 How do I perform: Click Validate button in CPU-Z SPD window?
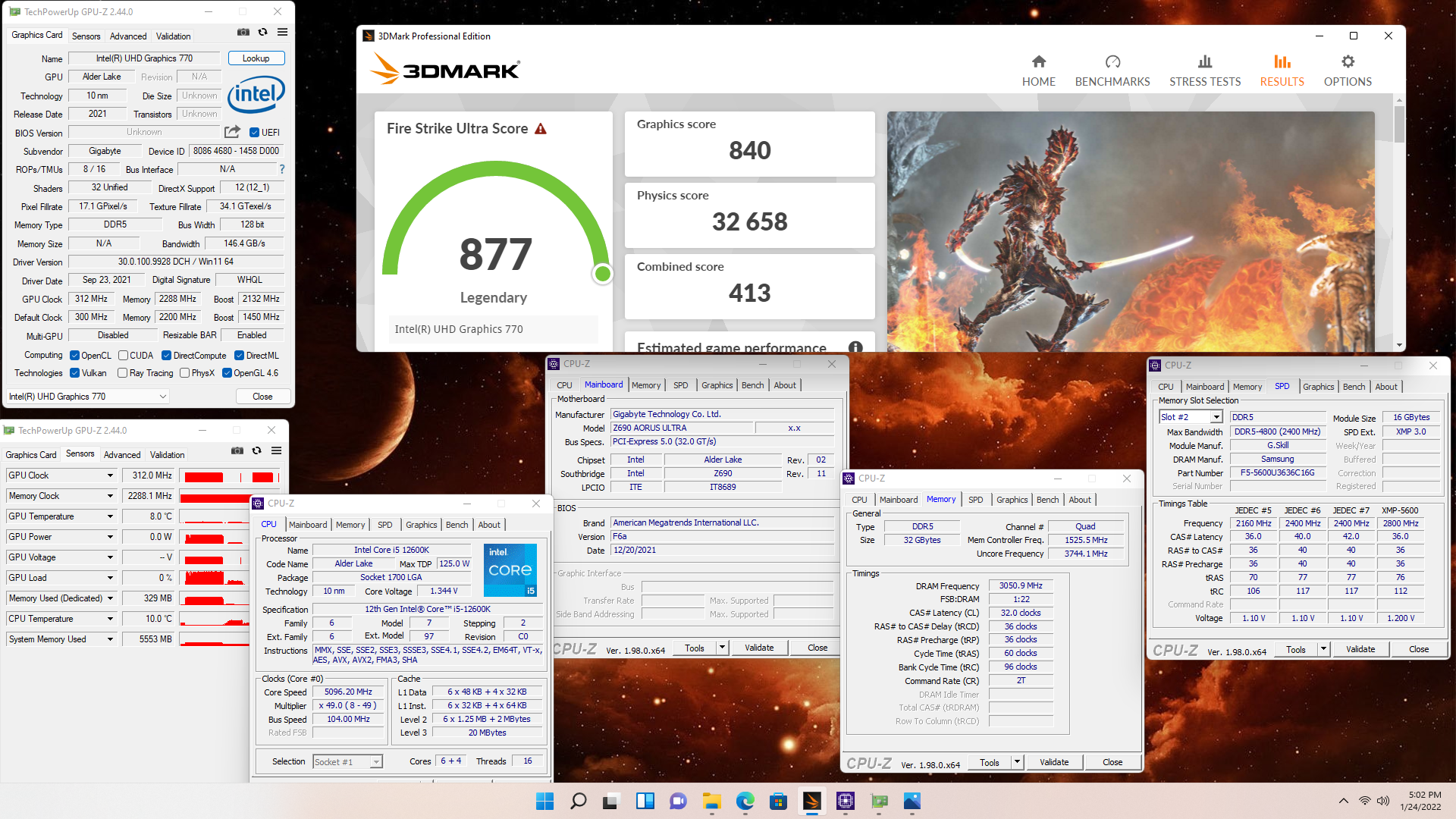click(x=1360, y=649)
